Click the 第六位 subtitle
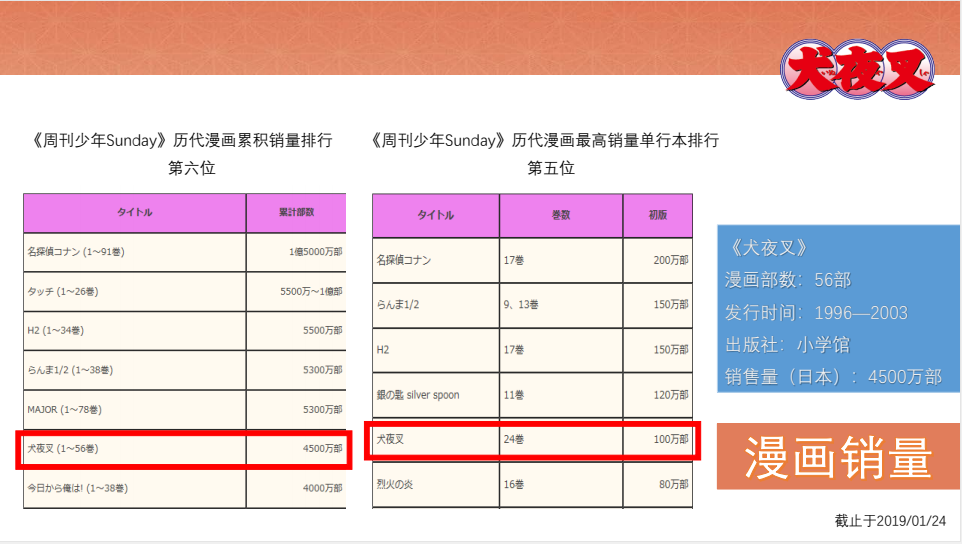Screen dimensions: 962x544 [x=191, y=168]
